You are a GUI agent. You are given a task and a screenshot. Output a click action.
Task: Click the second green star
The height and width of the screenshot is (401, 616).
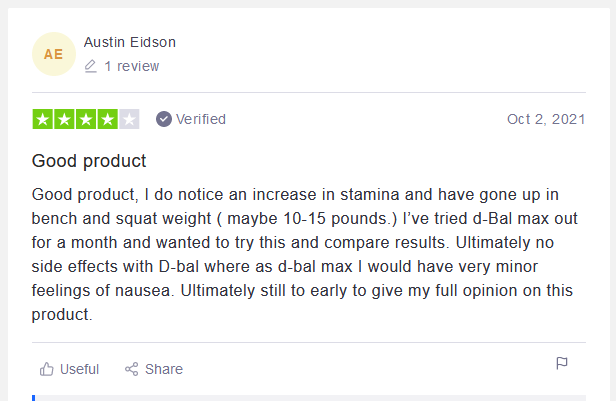point(64,119)
